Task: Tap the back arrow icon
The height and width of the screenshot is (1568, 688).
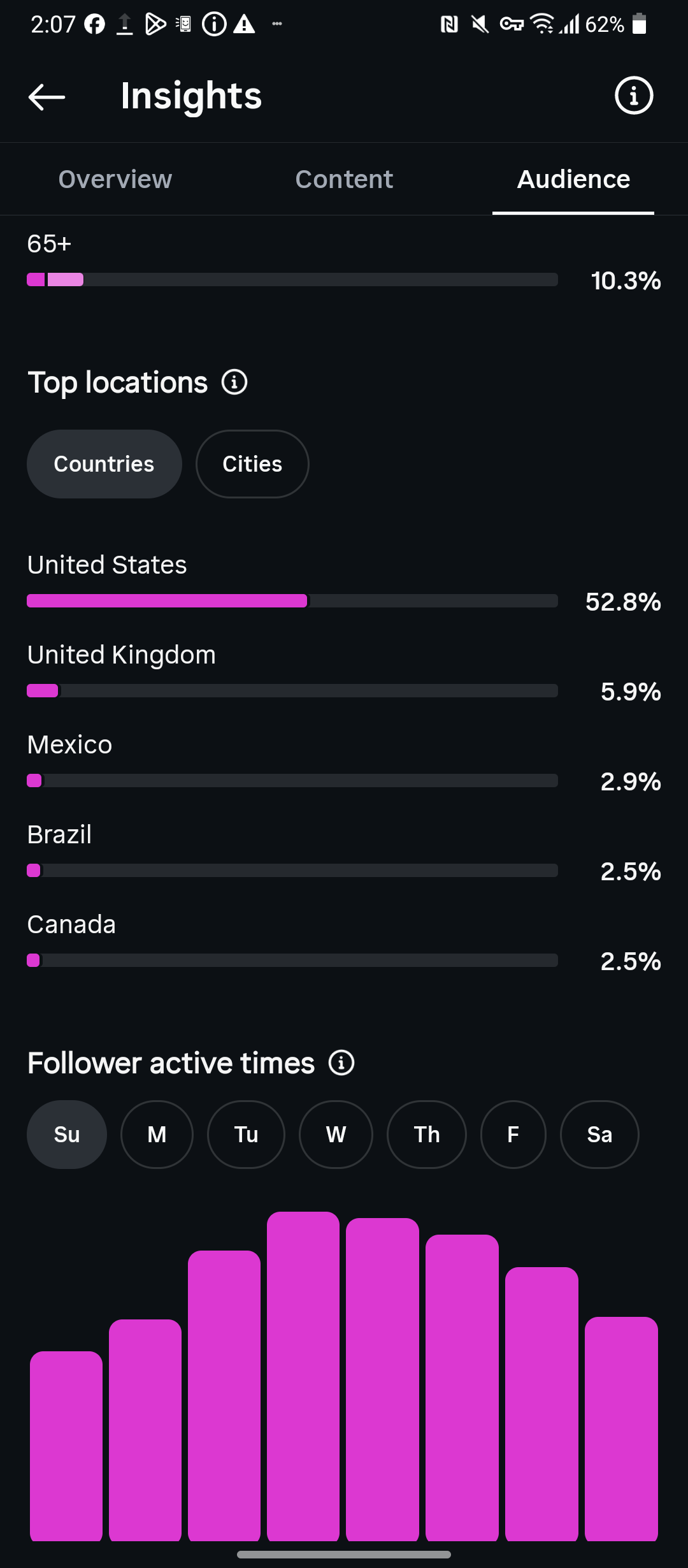Action: pos(47,97)
